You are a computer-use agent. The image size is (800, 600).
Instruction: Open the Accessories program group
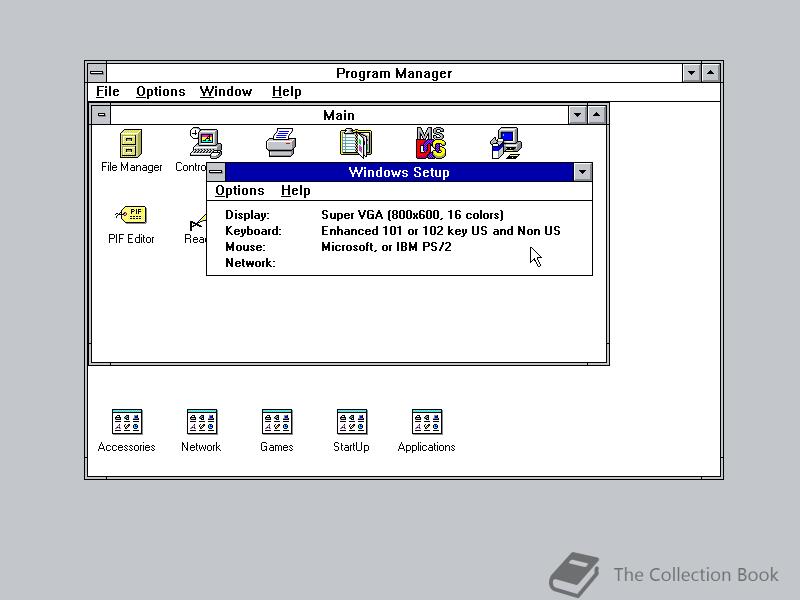[127, 422]
